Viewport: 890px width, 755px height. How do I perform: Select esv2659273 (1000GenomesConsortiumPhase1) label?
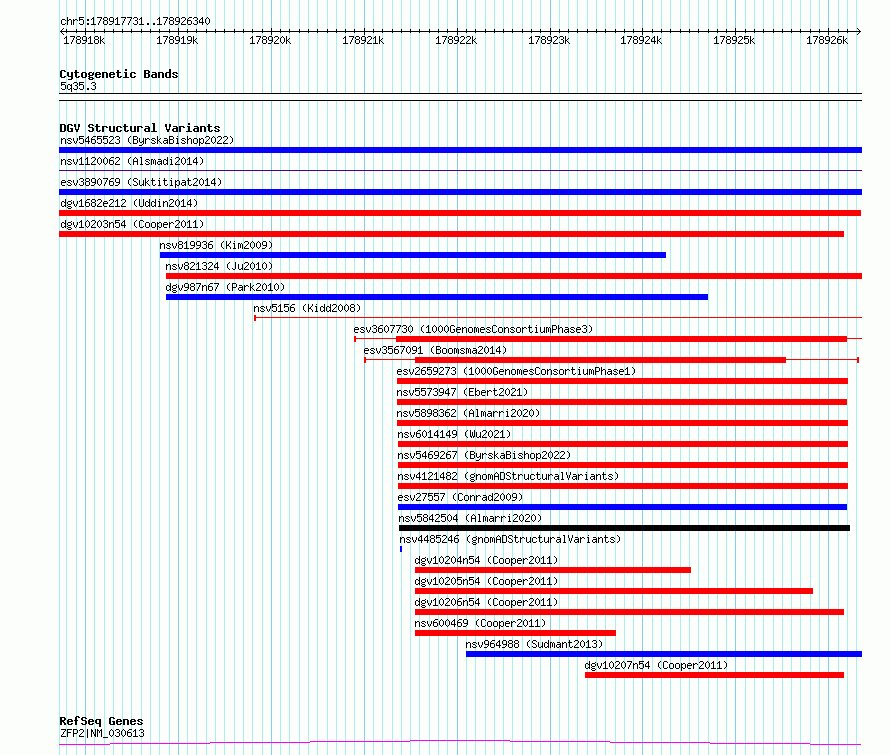tap(517, 371)
